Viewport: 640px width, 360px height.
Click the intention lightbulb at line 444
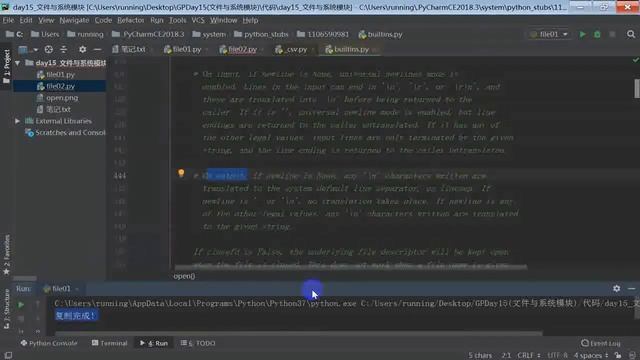[x=181, y=173]
